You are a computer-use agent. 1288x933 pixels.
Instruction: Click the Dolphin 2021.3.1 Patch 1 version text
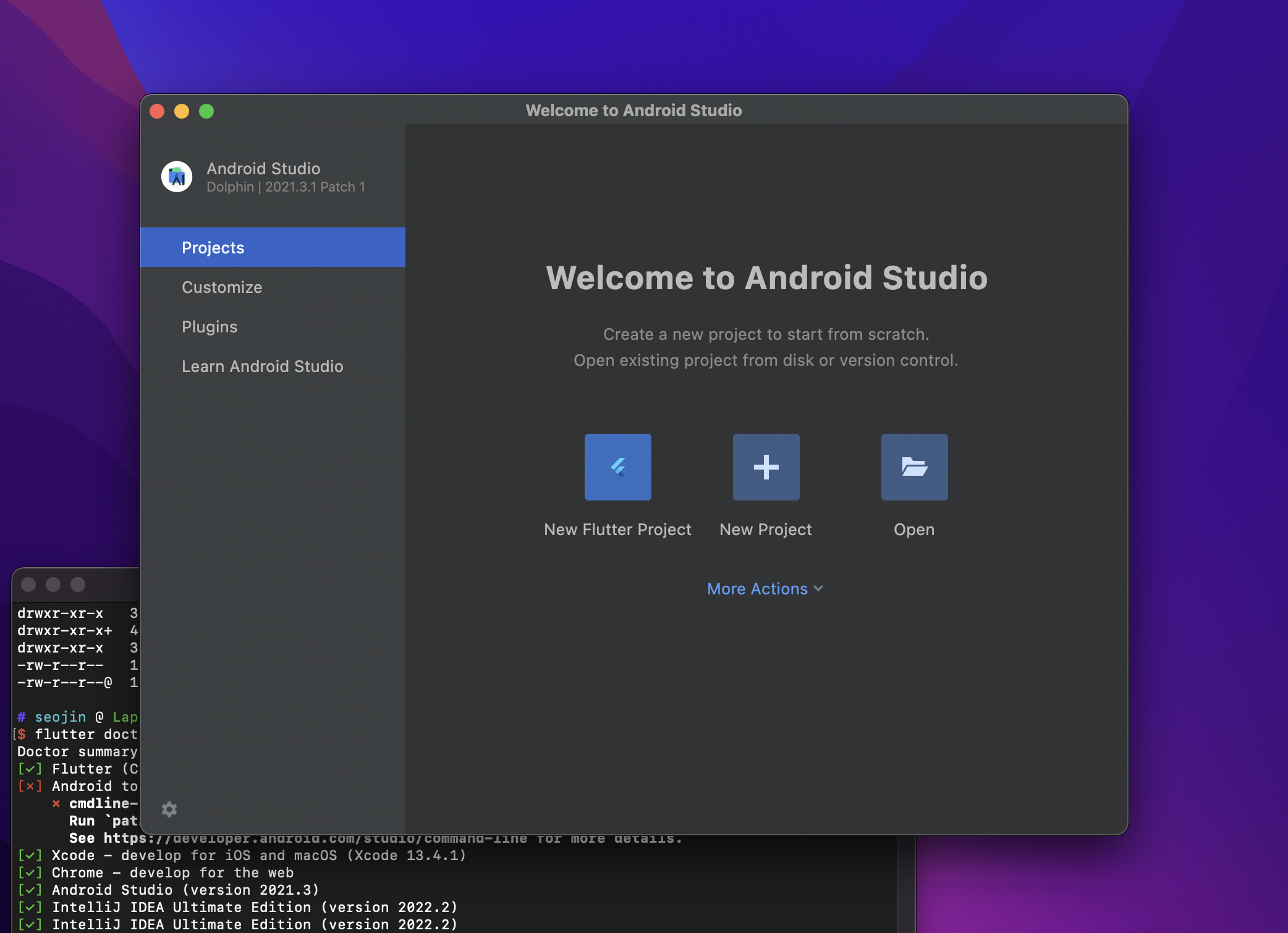(x=286, y=187)
